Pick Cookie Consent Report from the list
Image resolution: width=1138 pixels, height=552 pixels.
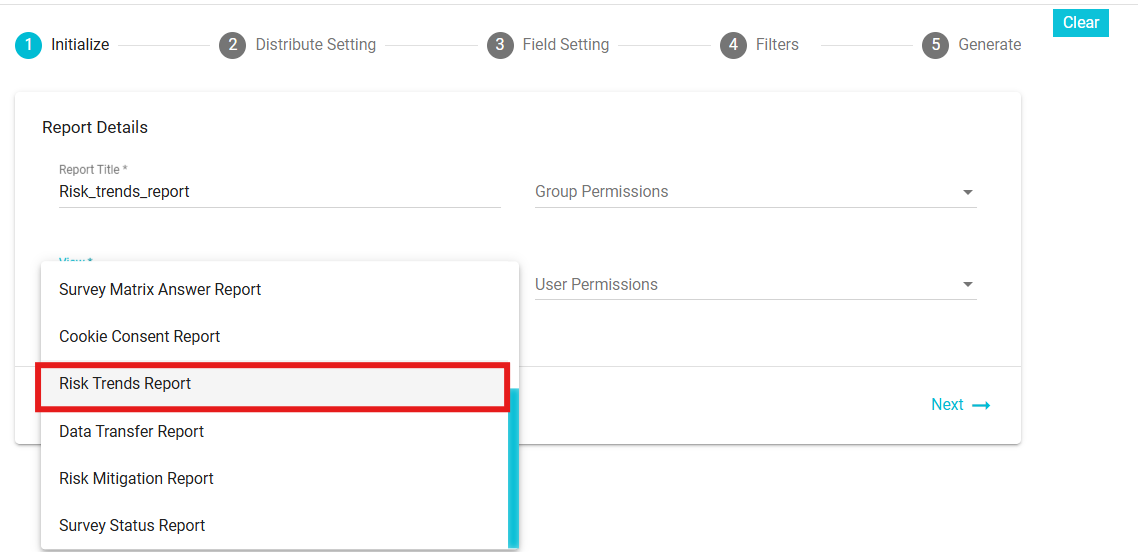point(274,337)
